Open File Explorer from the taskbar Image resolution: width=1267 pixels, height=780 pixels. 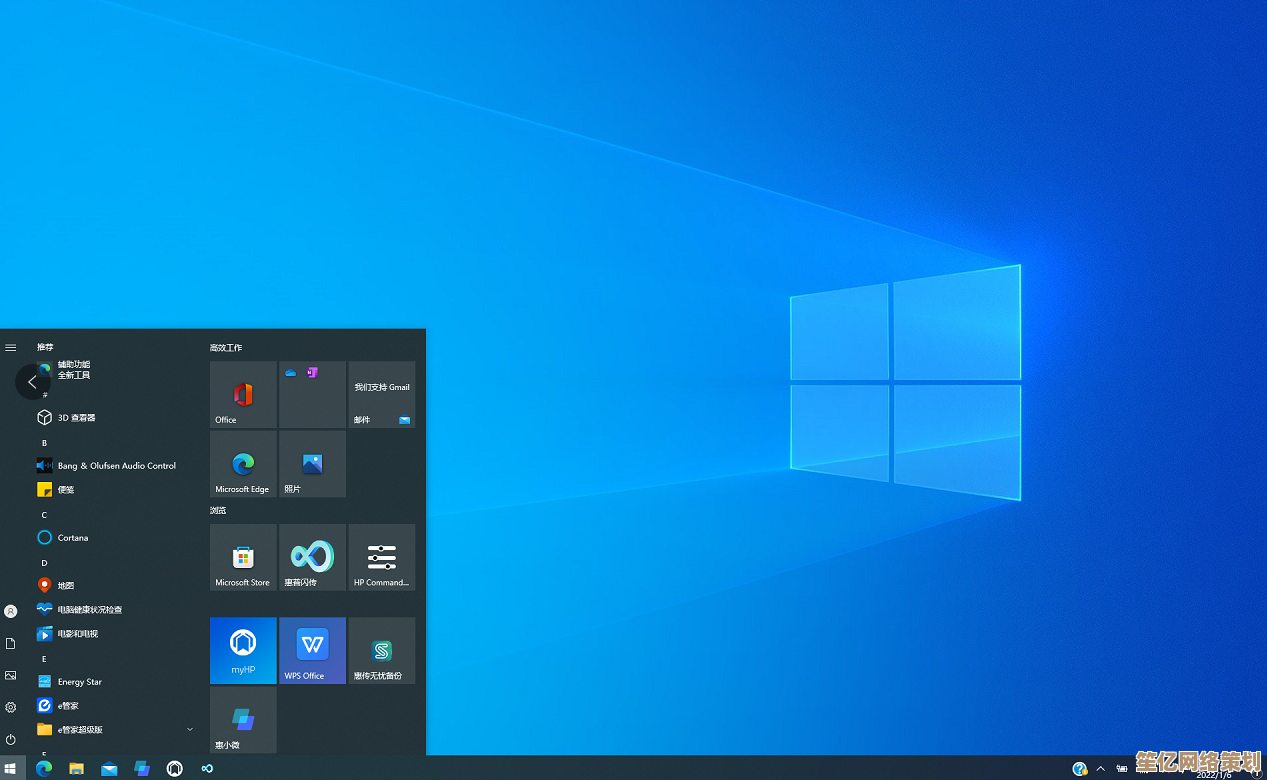[x=76, y=768]
